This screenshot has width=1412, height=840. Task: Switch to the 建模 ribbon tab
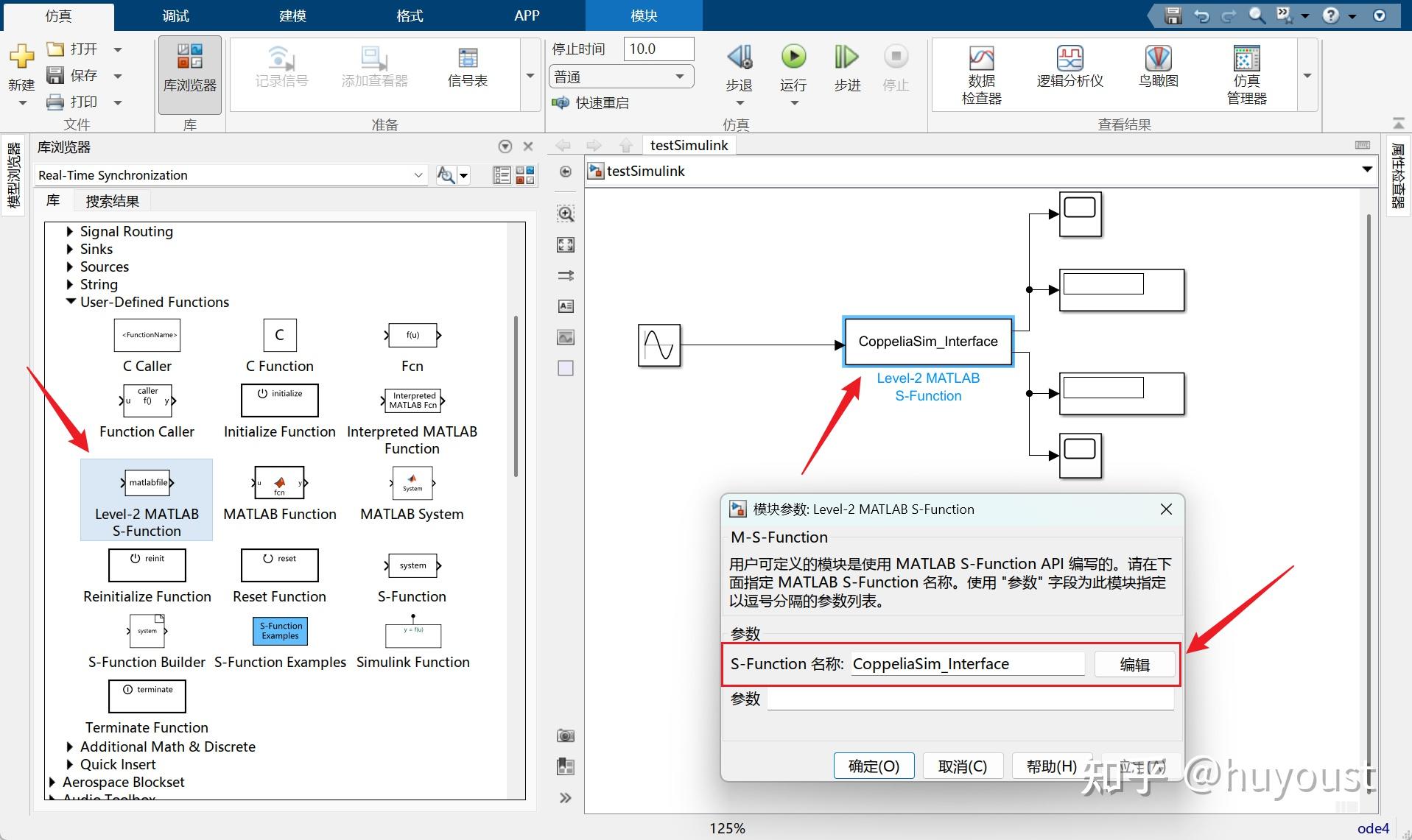[x=292, y=15]
